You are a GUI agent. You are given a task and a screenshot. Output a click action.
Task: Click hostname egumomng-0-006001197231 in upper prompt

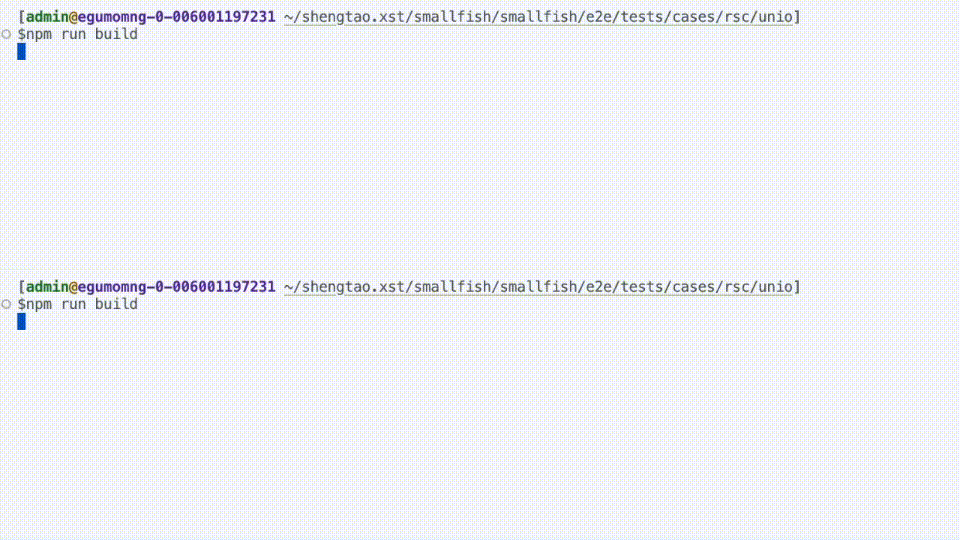point(177,17)
